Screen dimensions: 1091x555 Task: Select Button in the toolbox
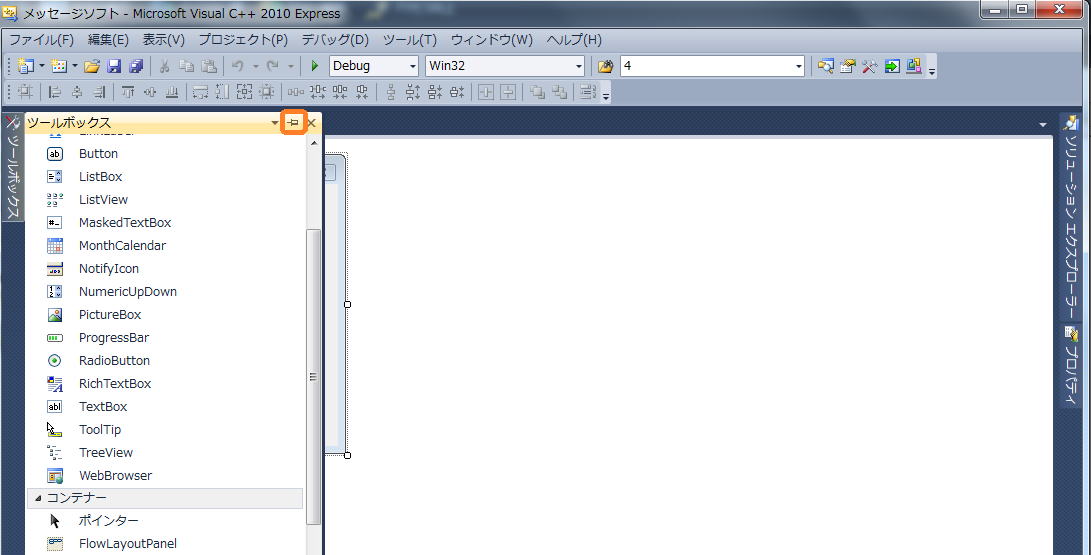[x=164, y=154]
